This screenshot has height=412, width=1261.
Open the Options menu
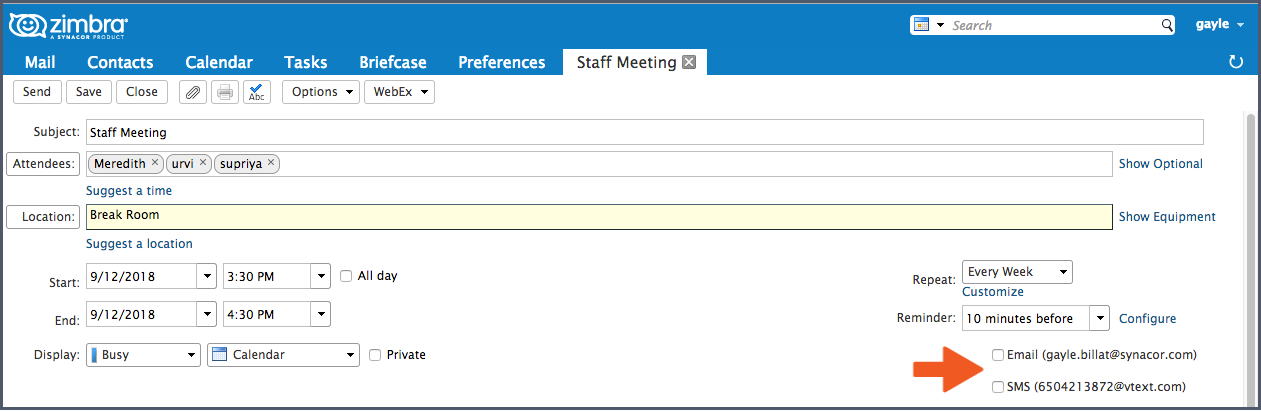(x=321, y=92)
